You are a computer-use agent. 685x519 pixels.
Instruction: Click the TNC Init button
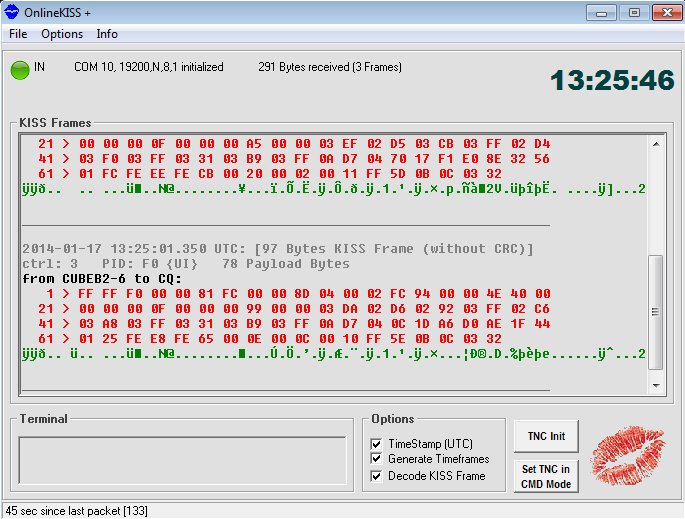[546, 436]
